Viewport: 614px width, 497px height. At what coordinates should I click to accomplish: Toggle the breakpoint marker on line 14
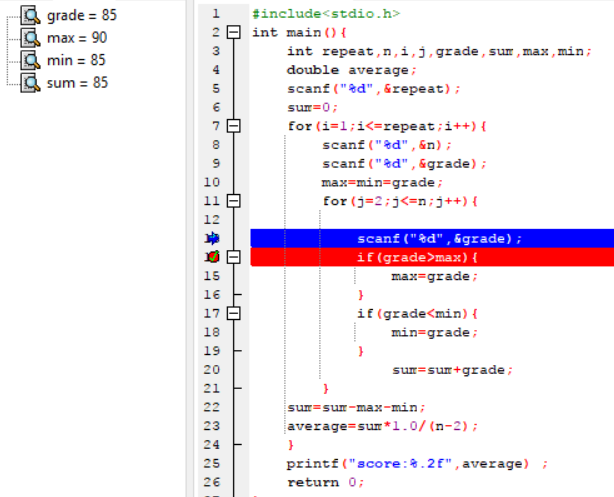coord(213,257)
